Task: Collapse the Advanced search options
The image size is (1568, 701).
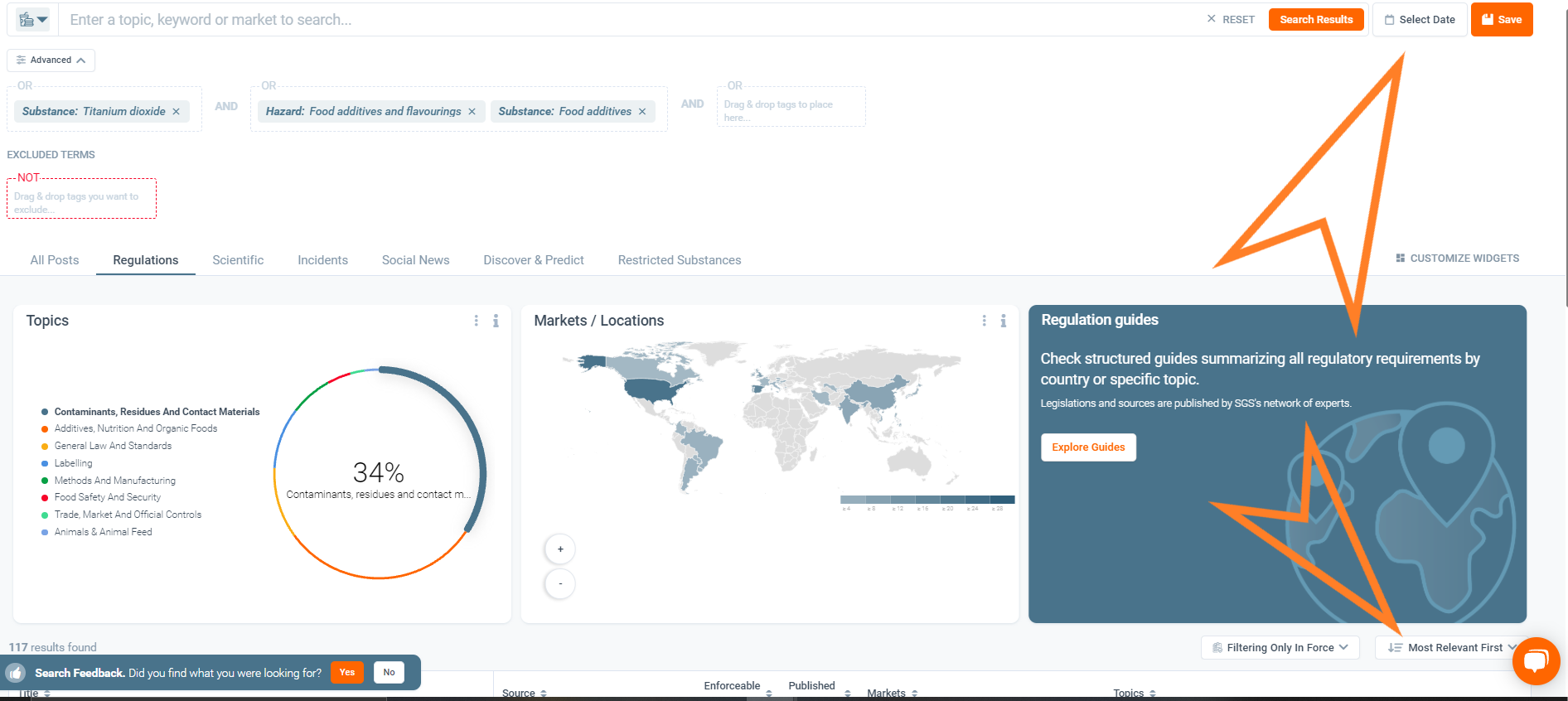Action: coord(51,60)
